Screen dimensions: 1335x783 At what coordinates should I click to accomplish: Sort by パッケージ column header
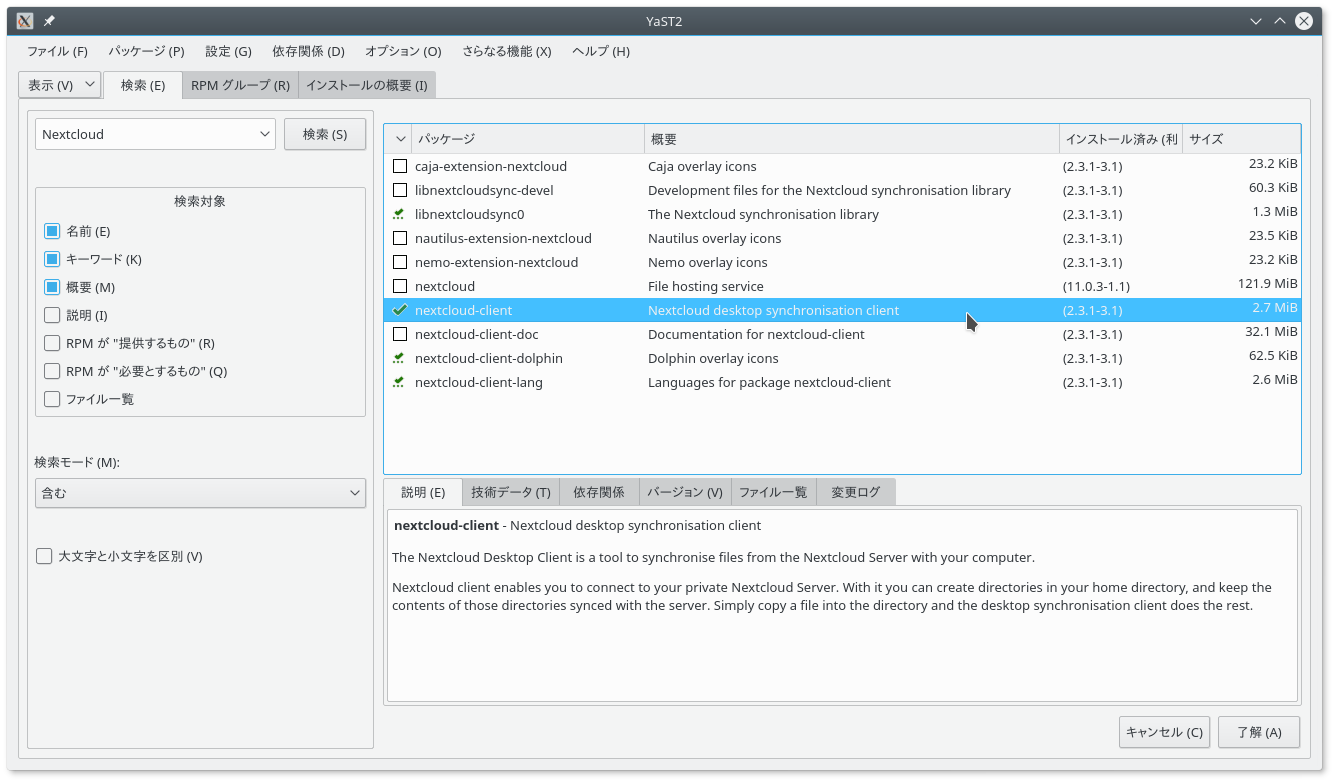[528, 139]
